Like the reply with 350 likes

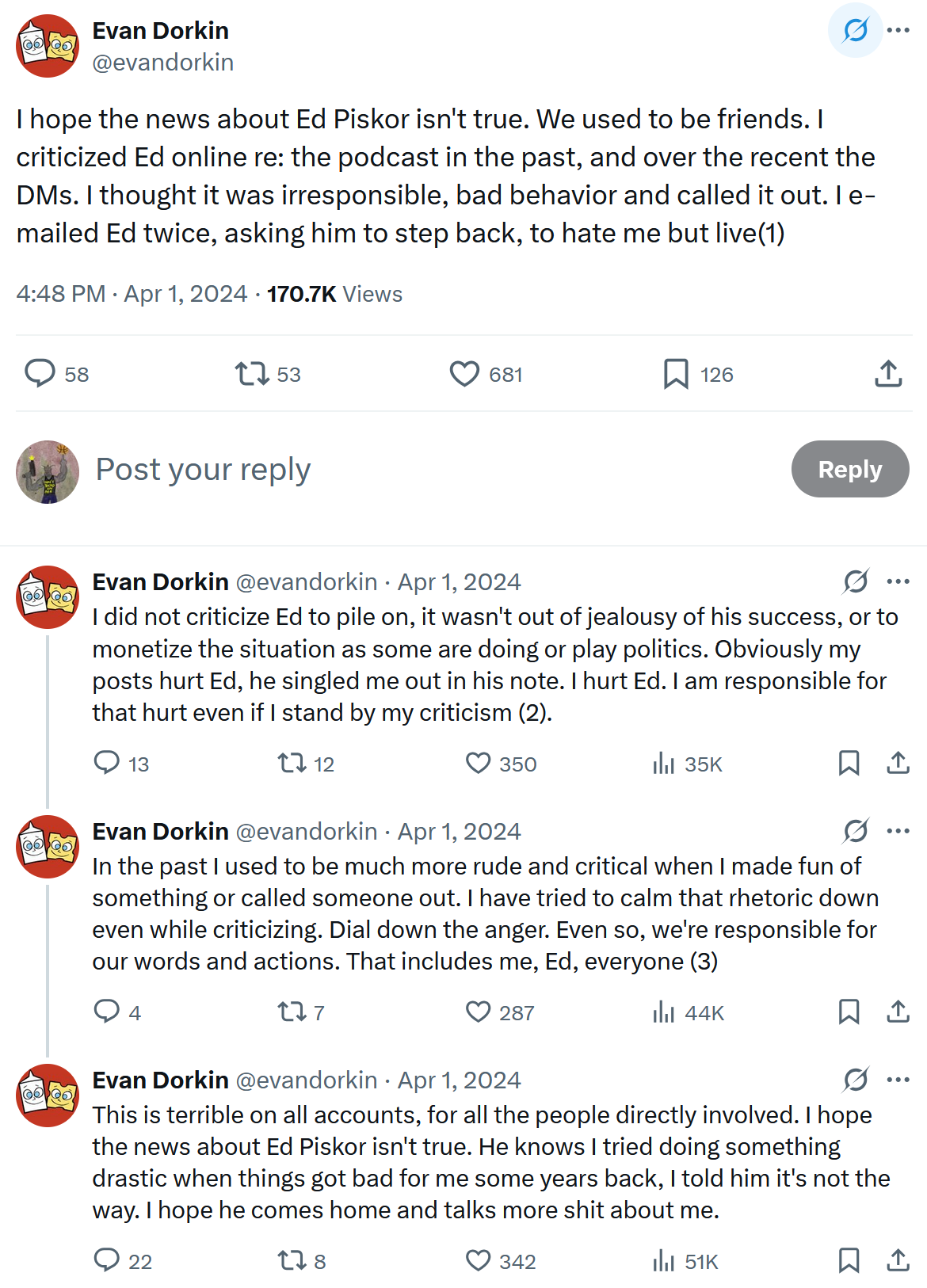(478, 763)
